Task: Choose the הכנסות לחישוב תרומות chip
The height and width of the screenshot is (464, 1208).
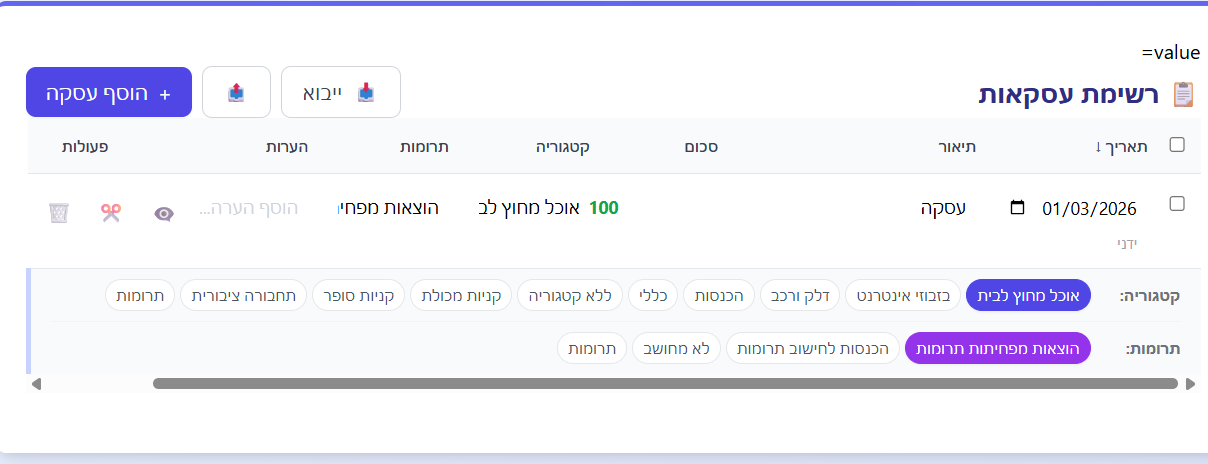Action: 812,348
